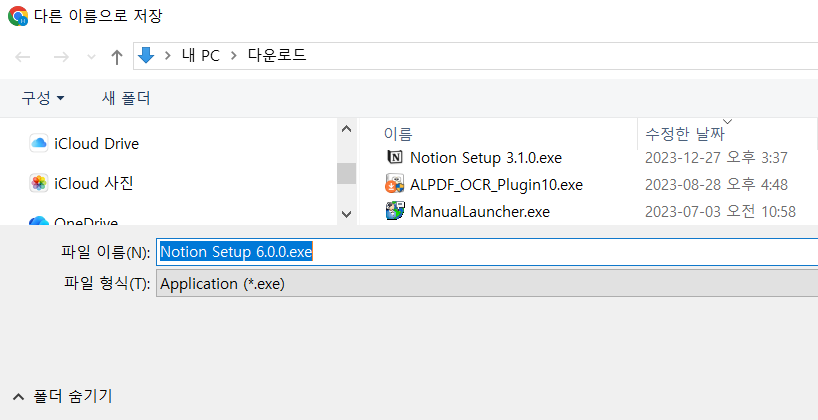Click date 2023-07-03 오전 10:58

720,212
